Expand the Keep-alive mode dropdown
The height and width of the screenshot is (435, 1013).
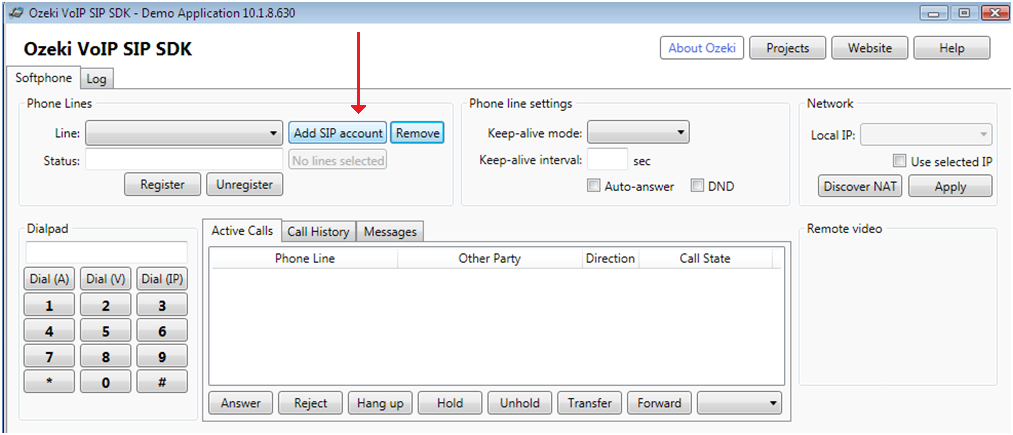638,133
